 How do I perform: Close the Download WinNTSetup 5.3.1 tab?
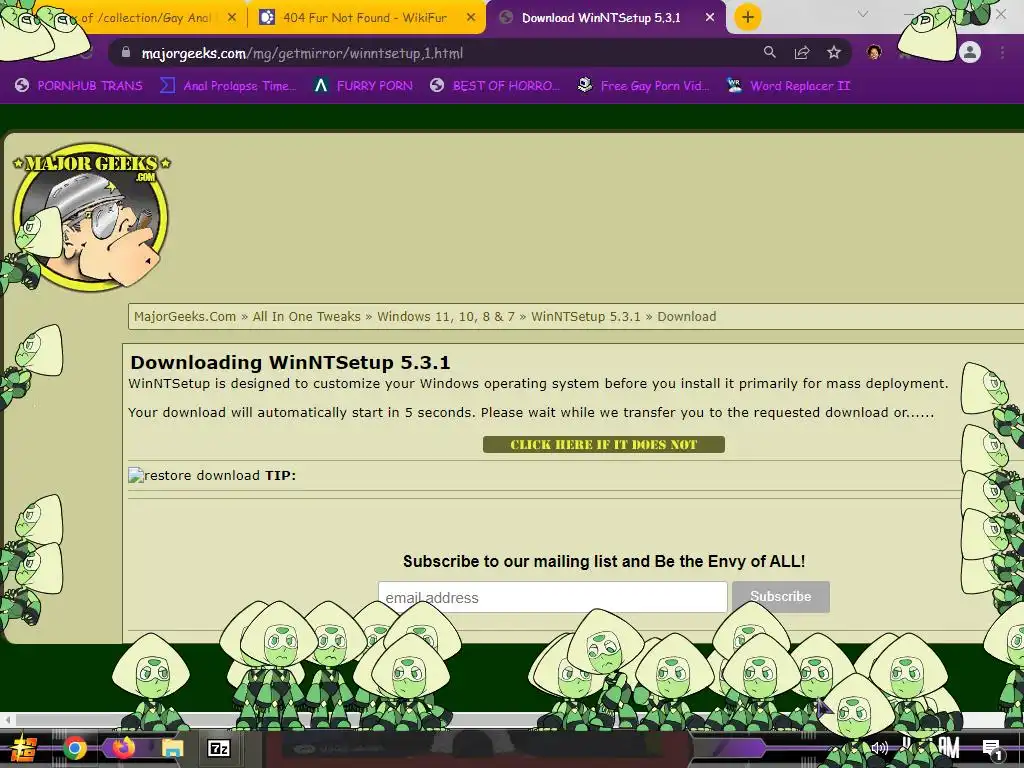tap(710, 18)
